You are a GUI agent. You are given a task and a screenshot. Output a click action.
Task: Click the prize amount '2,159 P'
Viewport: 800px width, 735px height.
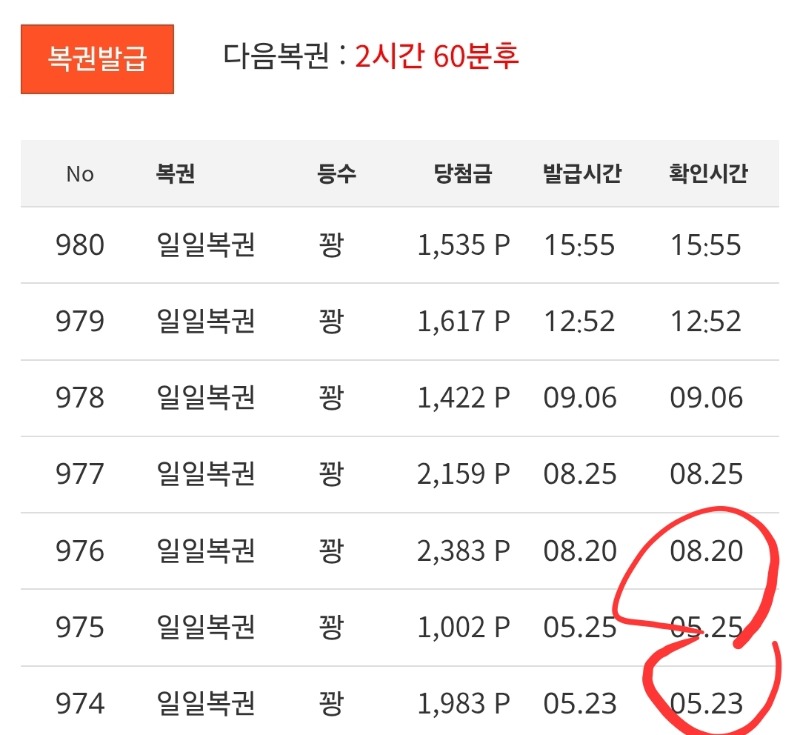point(463,475)
